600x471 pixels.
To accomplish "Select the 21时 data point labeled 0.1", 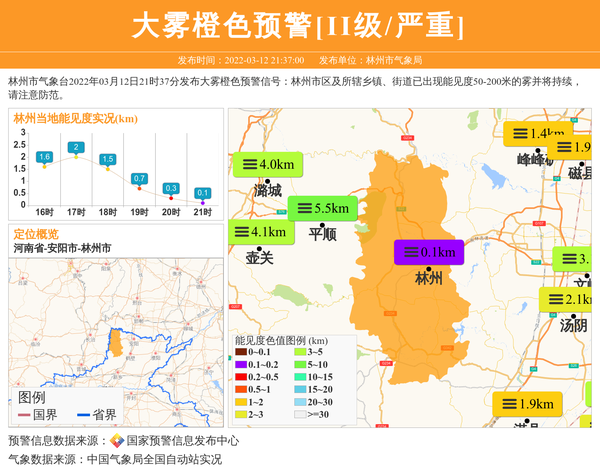I will click(x=203, y=201).
